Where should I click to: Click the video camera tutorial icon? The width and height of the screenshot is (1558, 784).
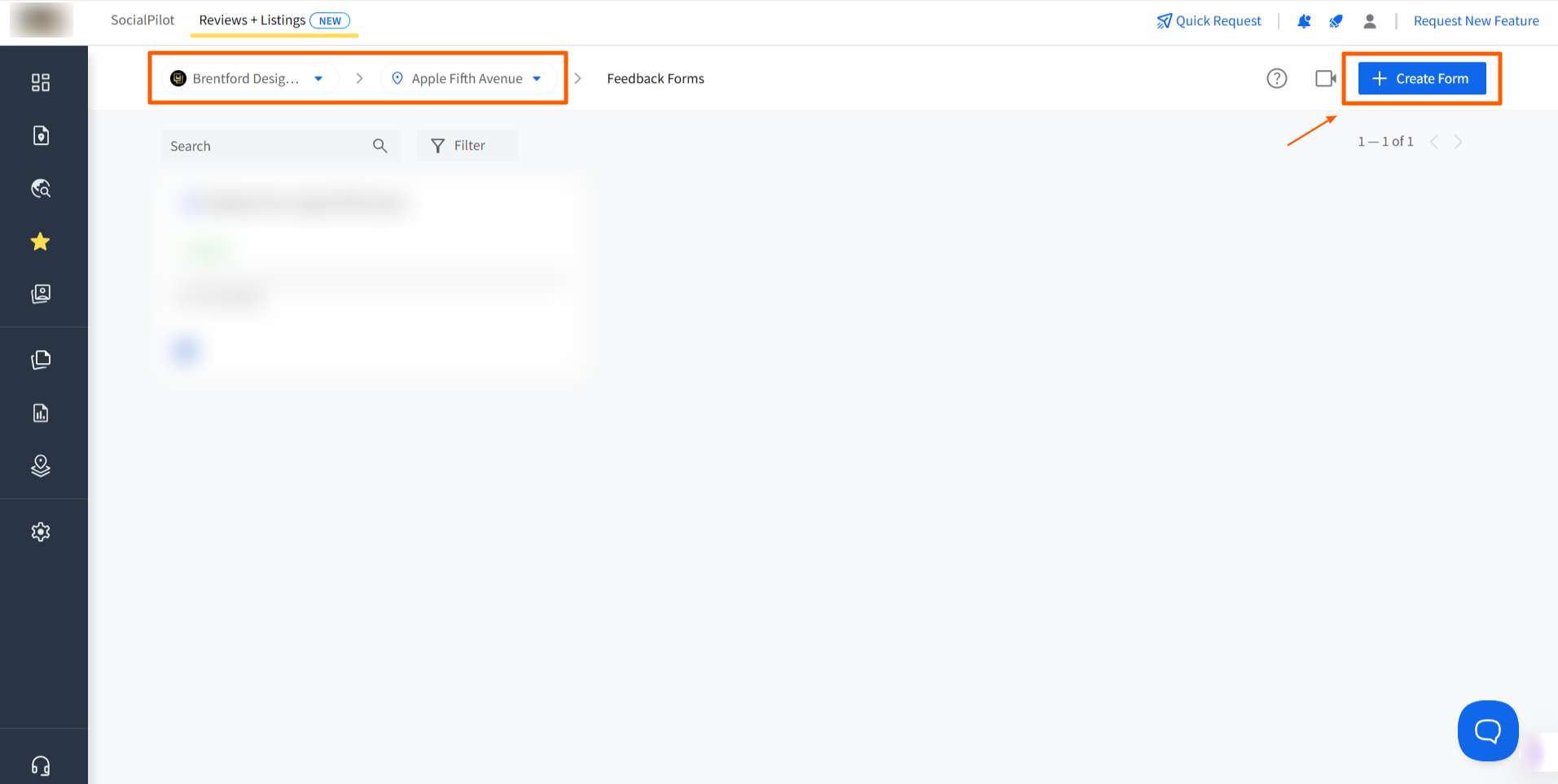[x=1326, y=78]
